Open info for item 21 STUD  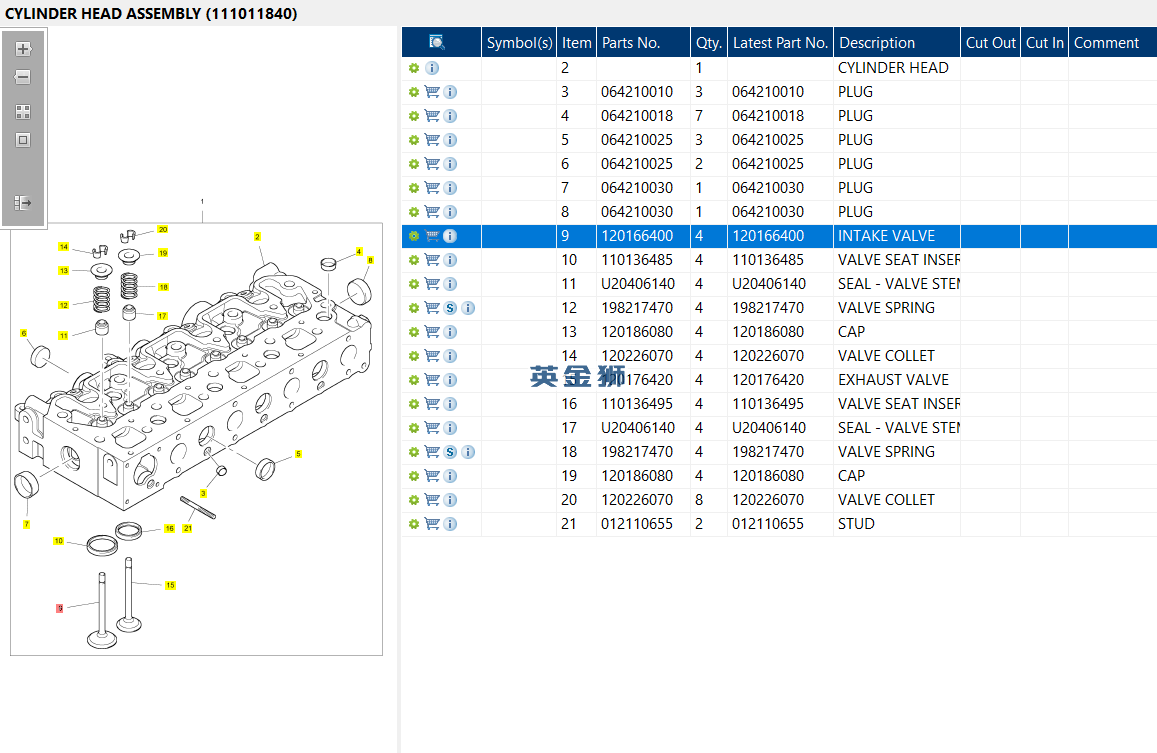(x=450, y=524)
